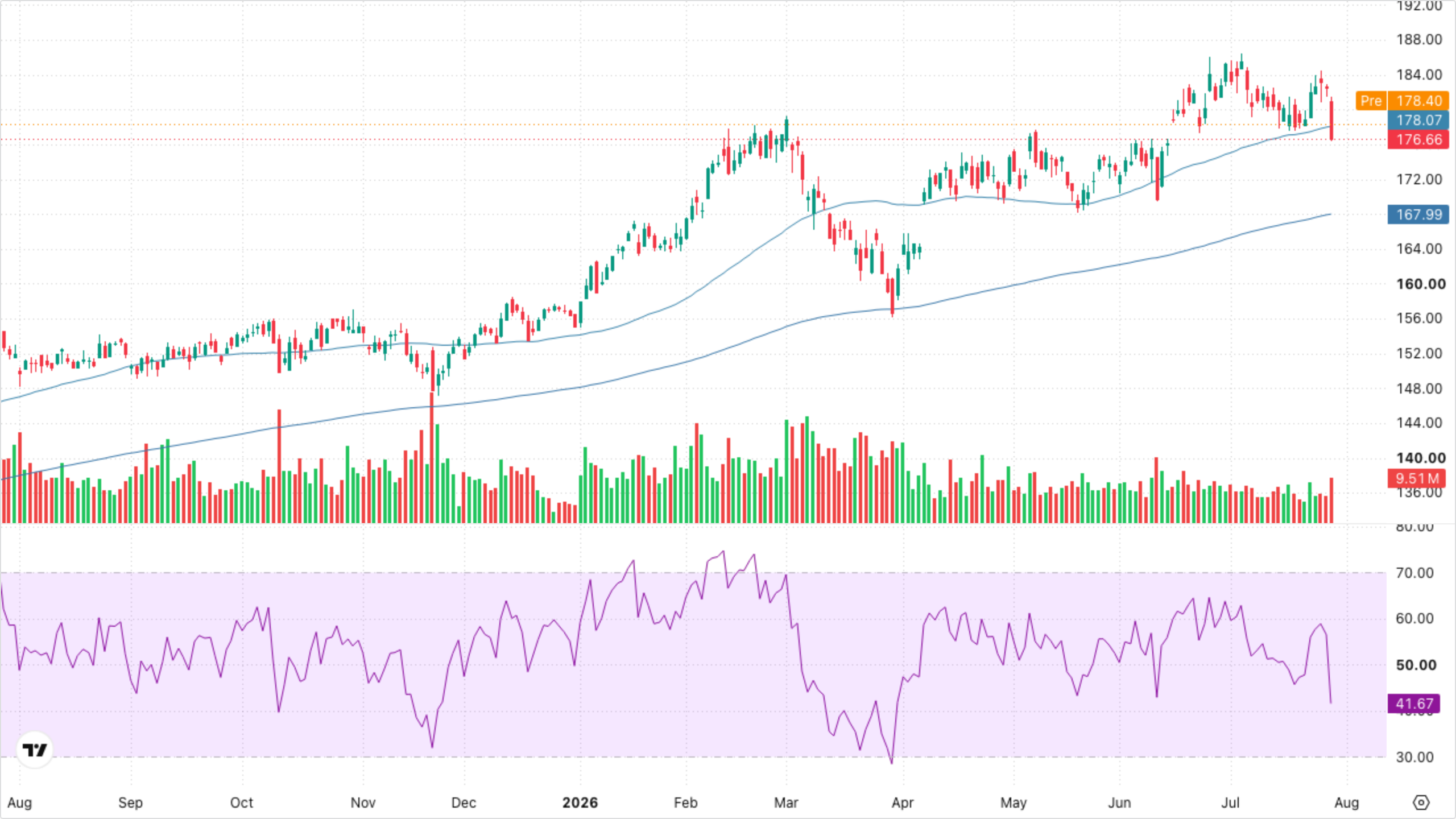This screenshot has width=1456, height=819.
Task: Click the May label on time axis
Action: pyautogui.click(x=1014, y=803)
